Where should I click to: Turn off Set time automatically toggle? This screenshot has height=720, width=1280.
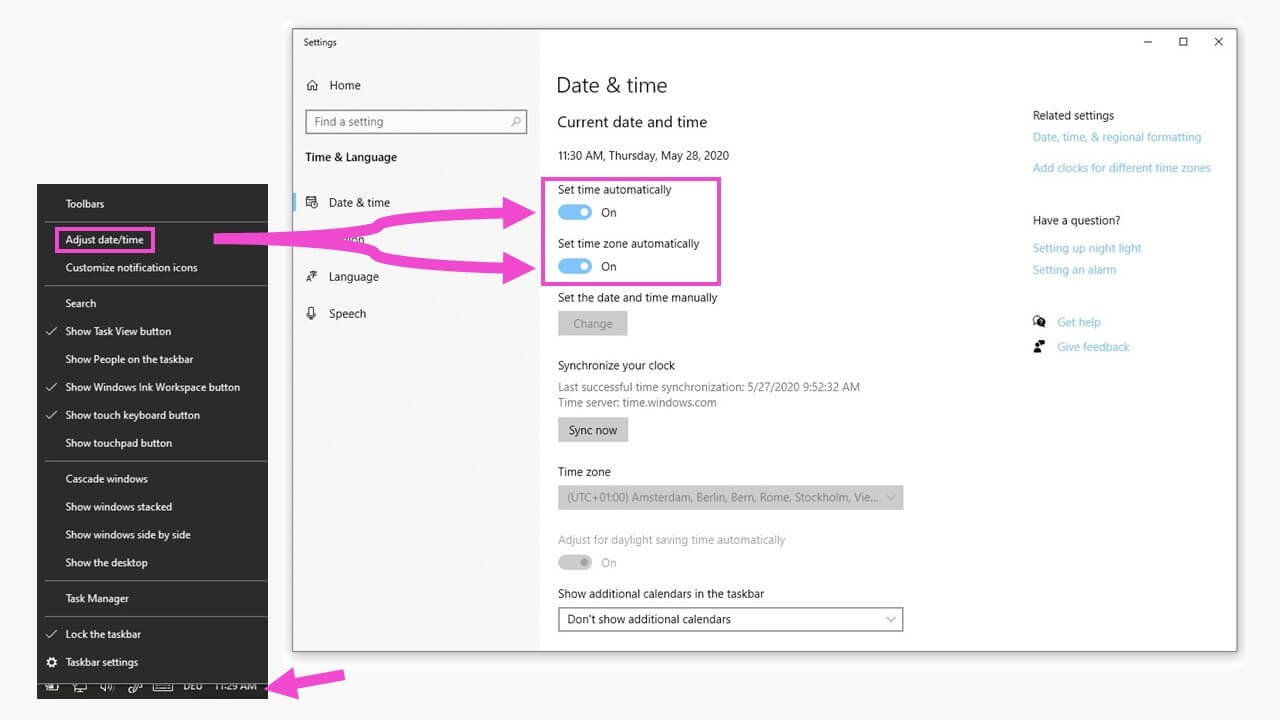(x=575, y=212)
